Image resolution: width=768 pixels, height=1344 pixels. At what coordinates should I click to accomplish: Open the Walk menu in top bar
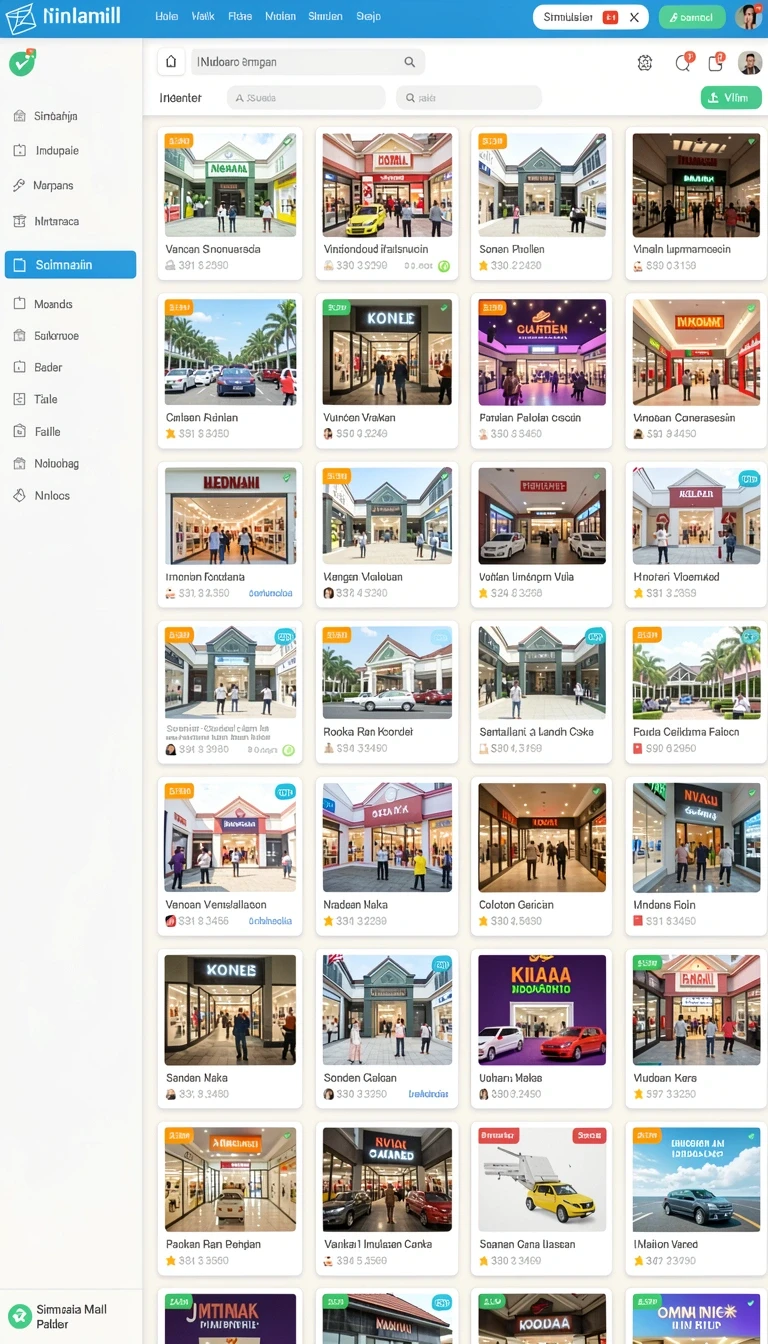(203, 17)
